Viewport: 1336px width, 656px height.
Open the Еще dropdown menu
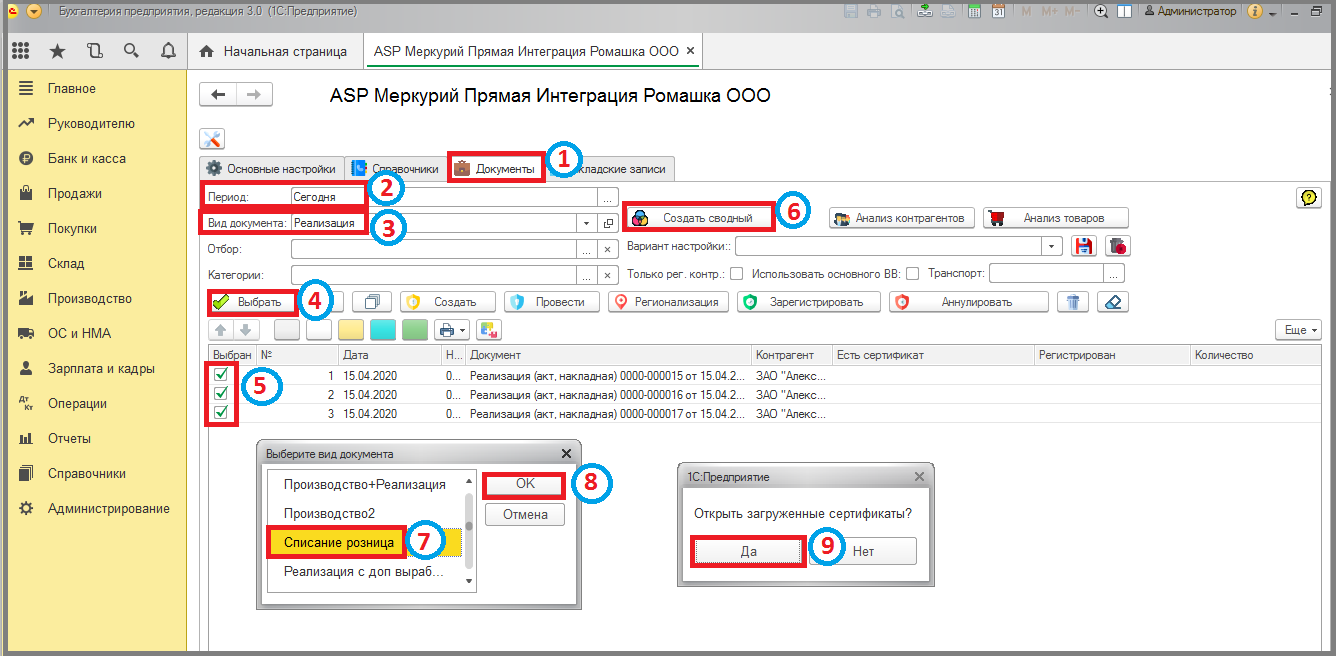click(1298, 329)
